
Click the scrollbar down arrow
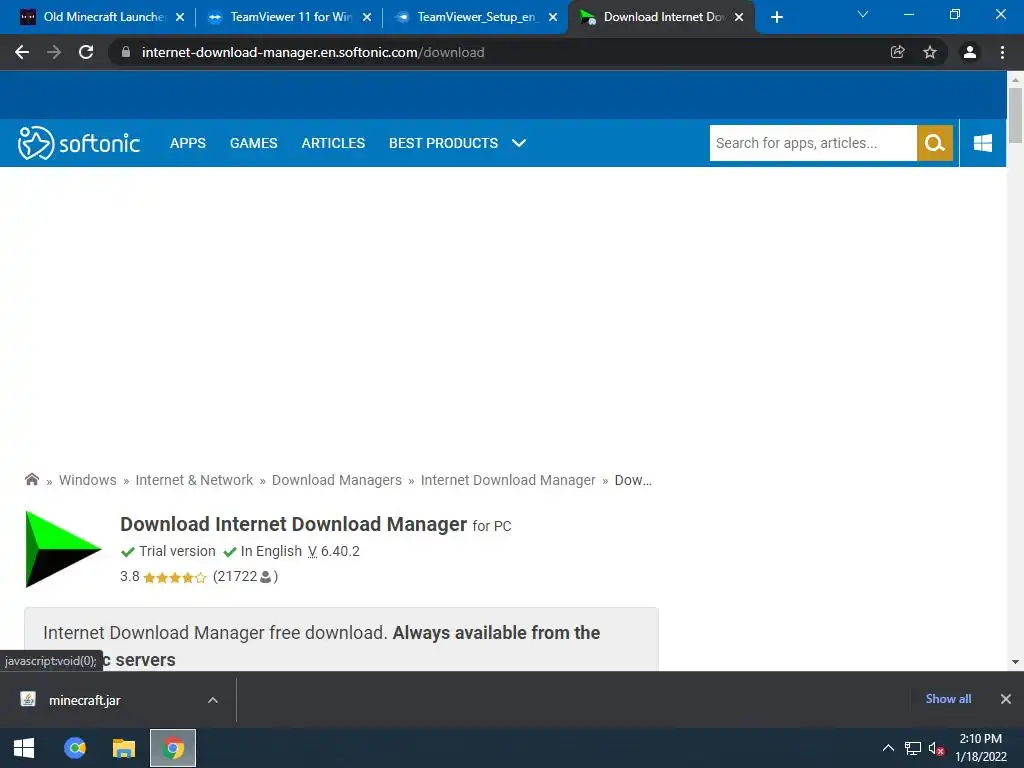1015,662
